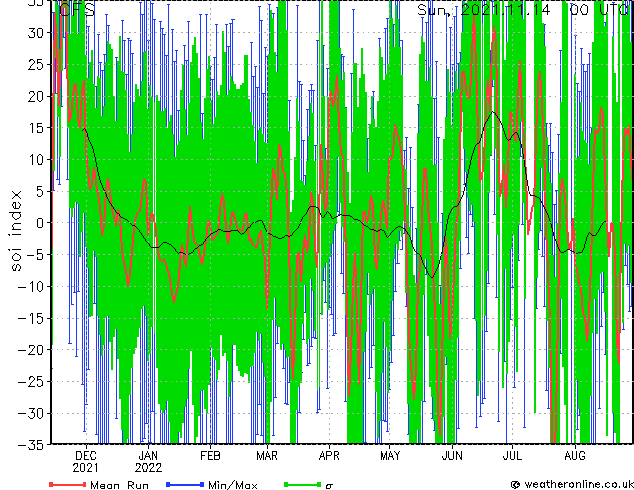Click the y-axis value -10

pyautogui.click(x=31, y=287)
